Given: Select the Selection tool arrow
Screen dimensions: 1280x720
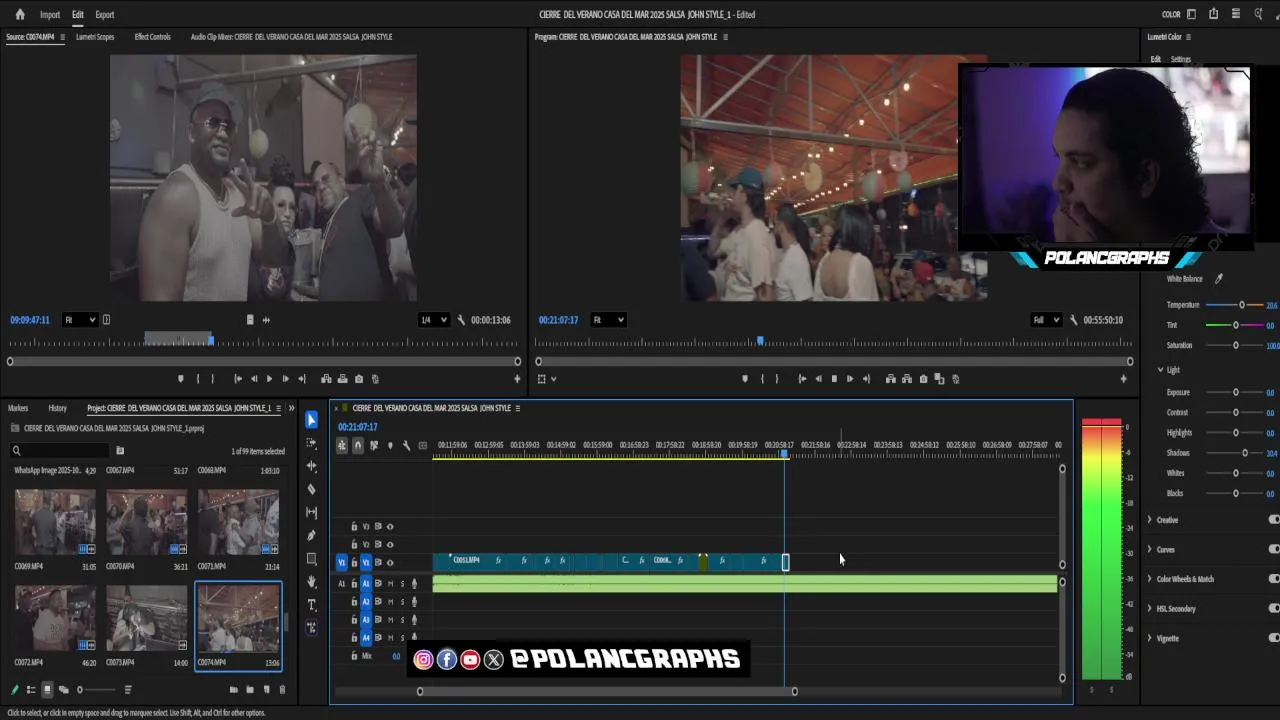Looking at the screenshot, I should click(311, 420).
